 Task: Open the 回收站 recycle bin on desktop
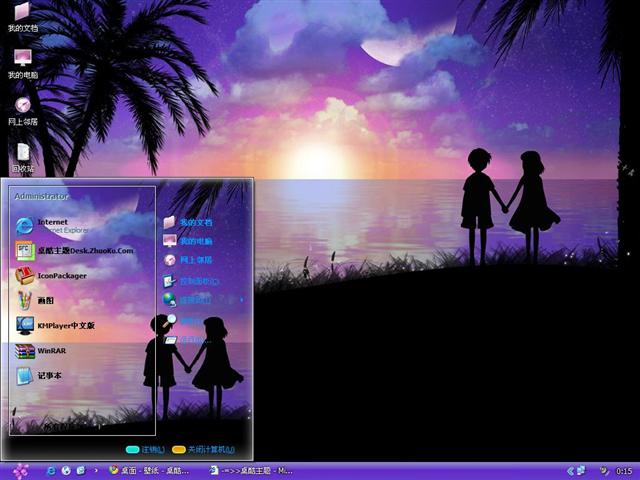point(23,158)
